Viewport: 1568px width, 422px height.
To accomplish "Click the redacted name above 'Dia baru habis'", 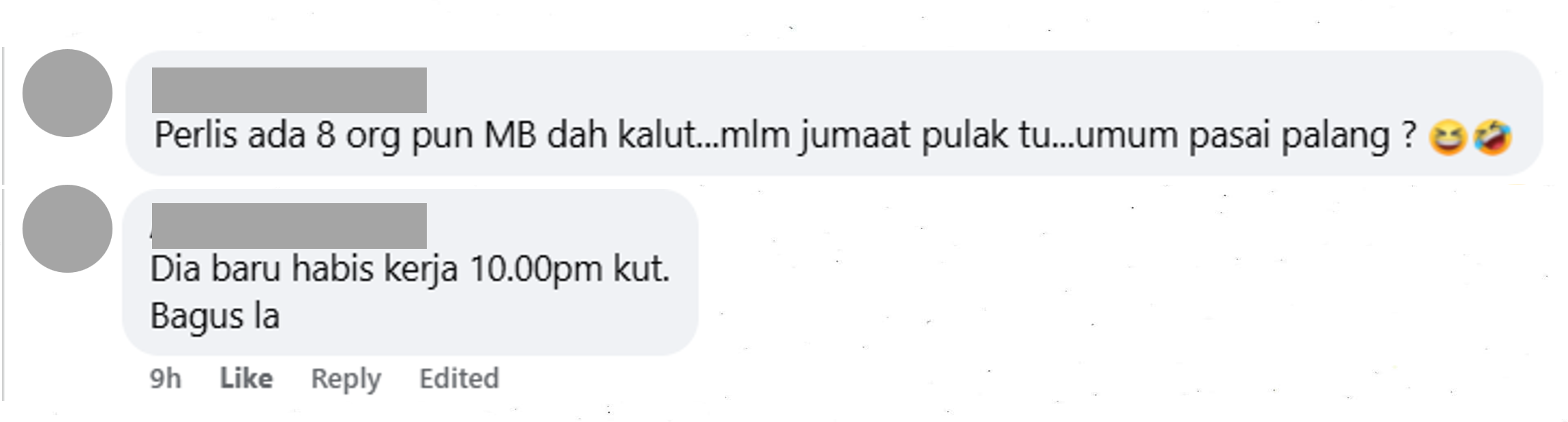I will coord(289,226).
